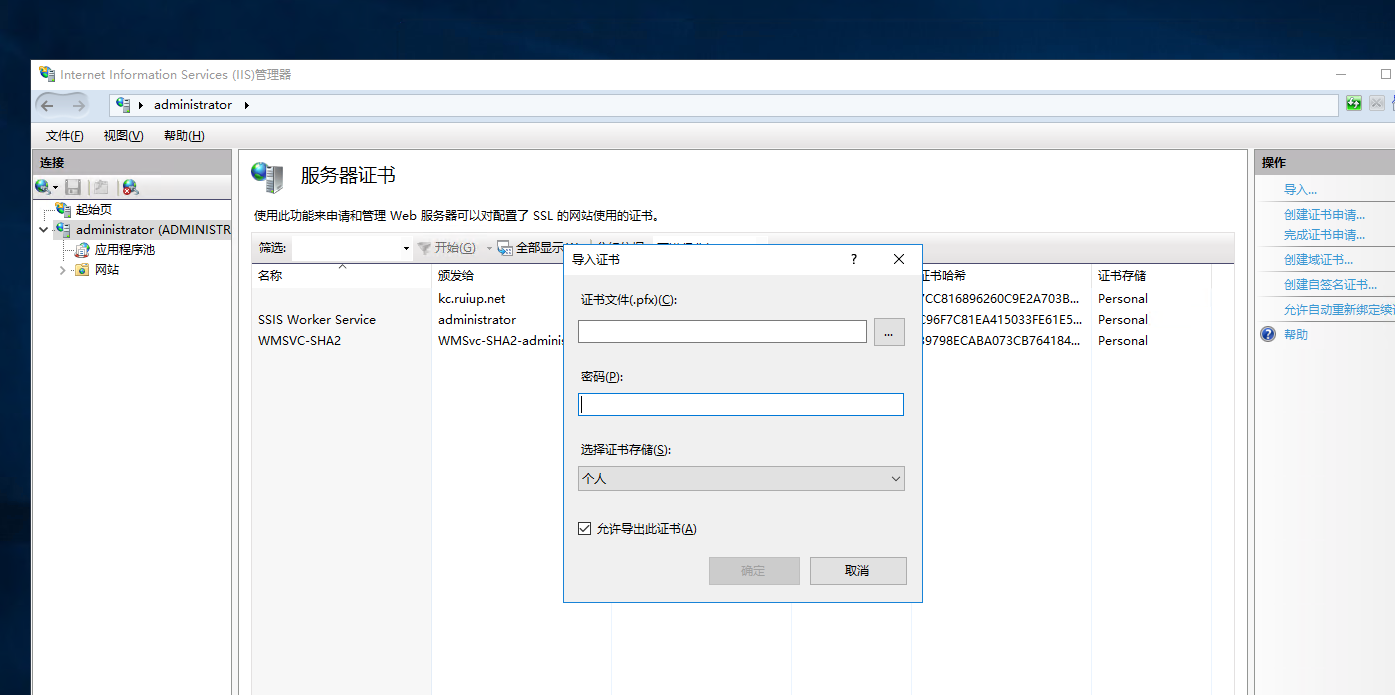Click dropdown arrow of the connect globe icon
The height and width of the screenshot is (695, 1395).
tap(55, 188)
